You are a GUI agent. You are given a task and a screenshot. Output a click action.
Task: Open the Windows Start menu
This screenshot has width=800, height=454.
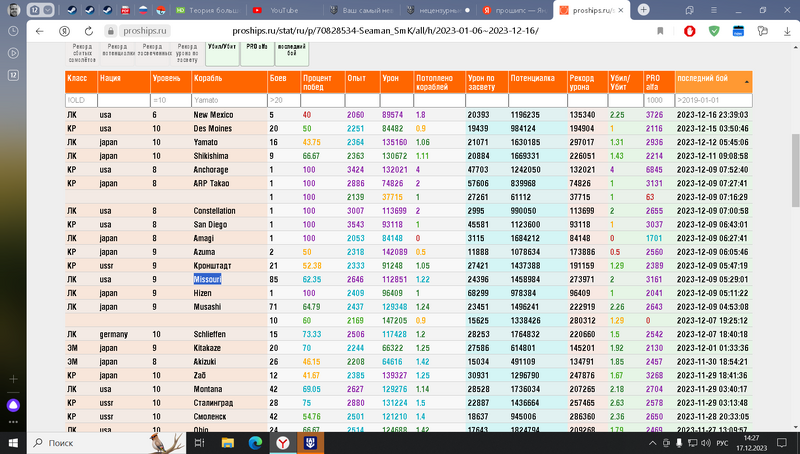point(13,441)
